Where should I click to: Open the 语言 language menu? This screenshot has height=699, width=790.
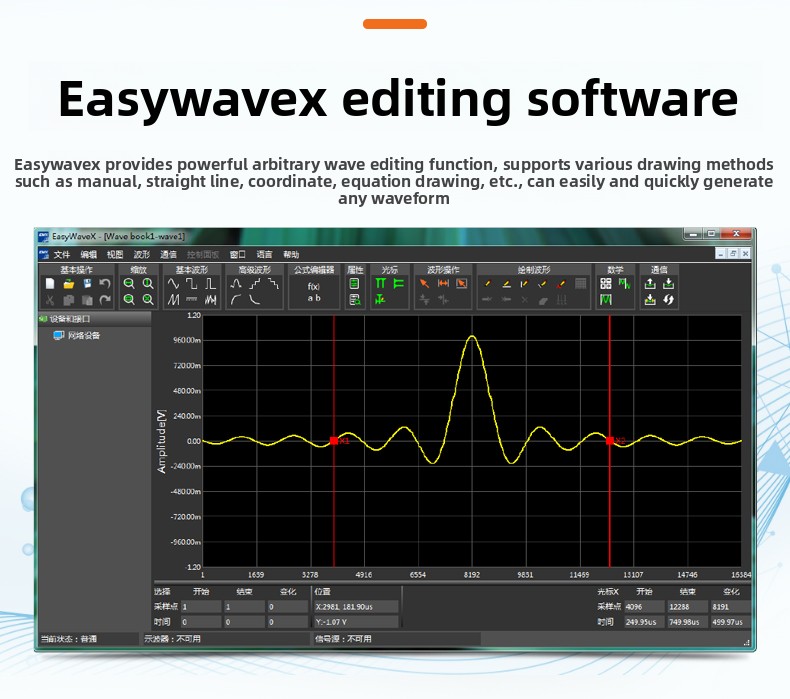click(264, 255)
